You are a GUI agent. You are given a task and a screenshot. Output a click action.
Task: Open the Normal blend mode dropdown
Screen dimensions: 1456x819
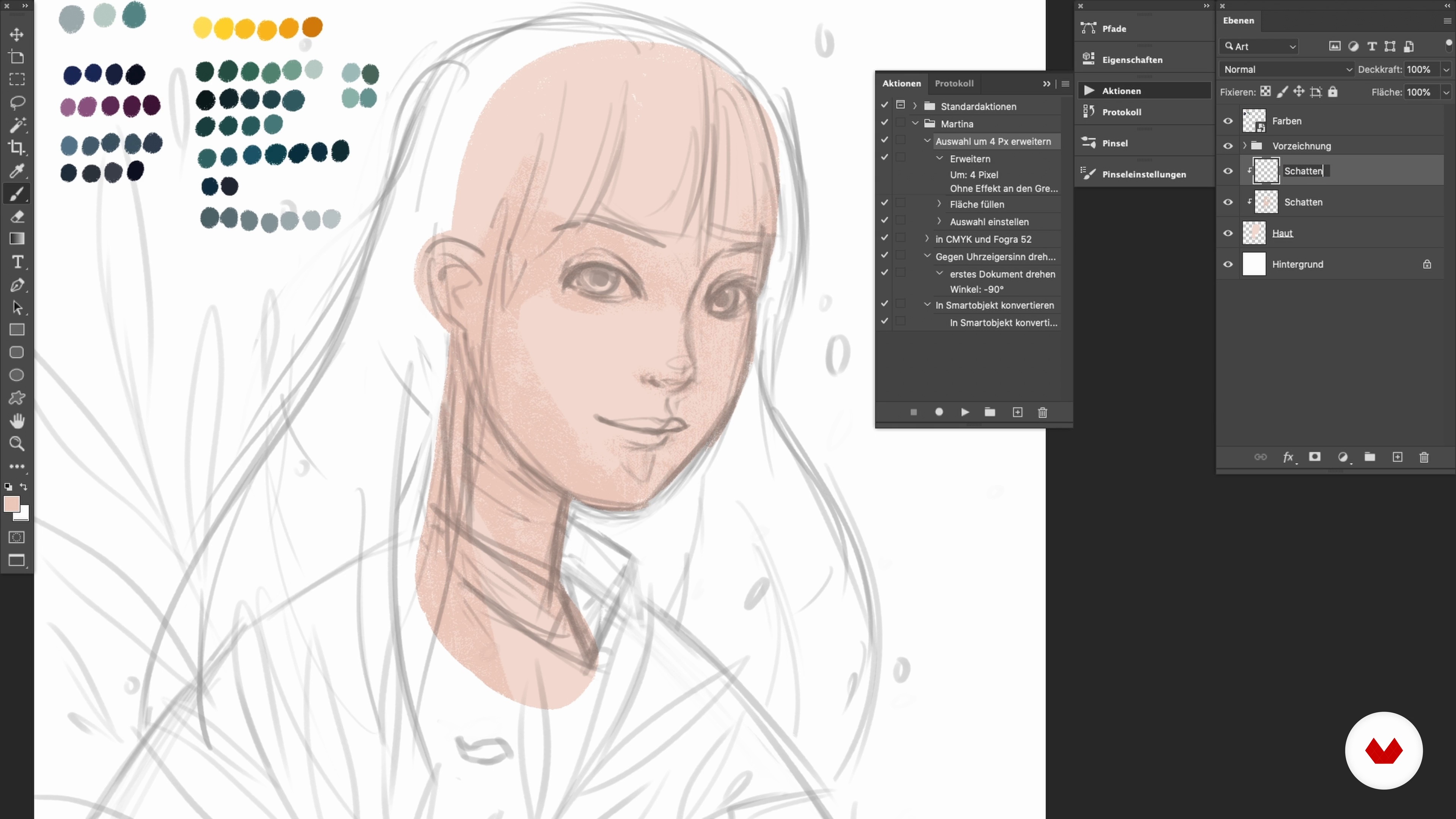[x=1287, y=69]
